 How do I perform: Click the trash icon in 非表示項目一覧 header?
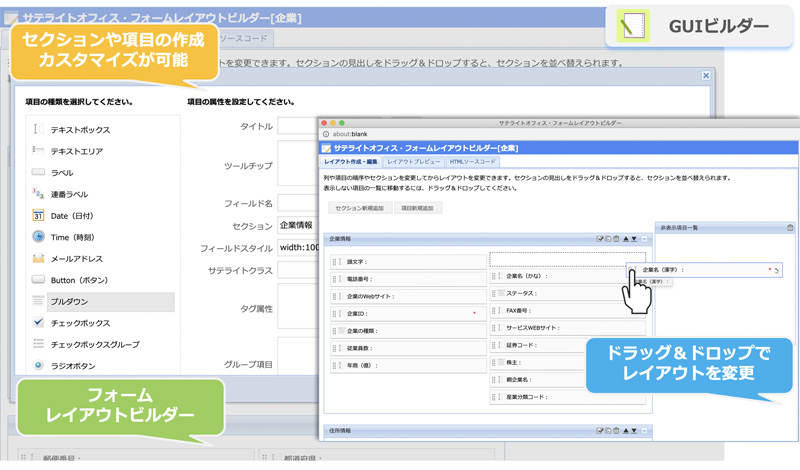coord(790,228)
